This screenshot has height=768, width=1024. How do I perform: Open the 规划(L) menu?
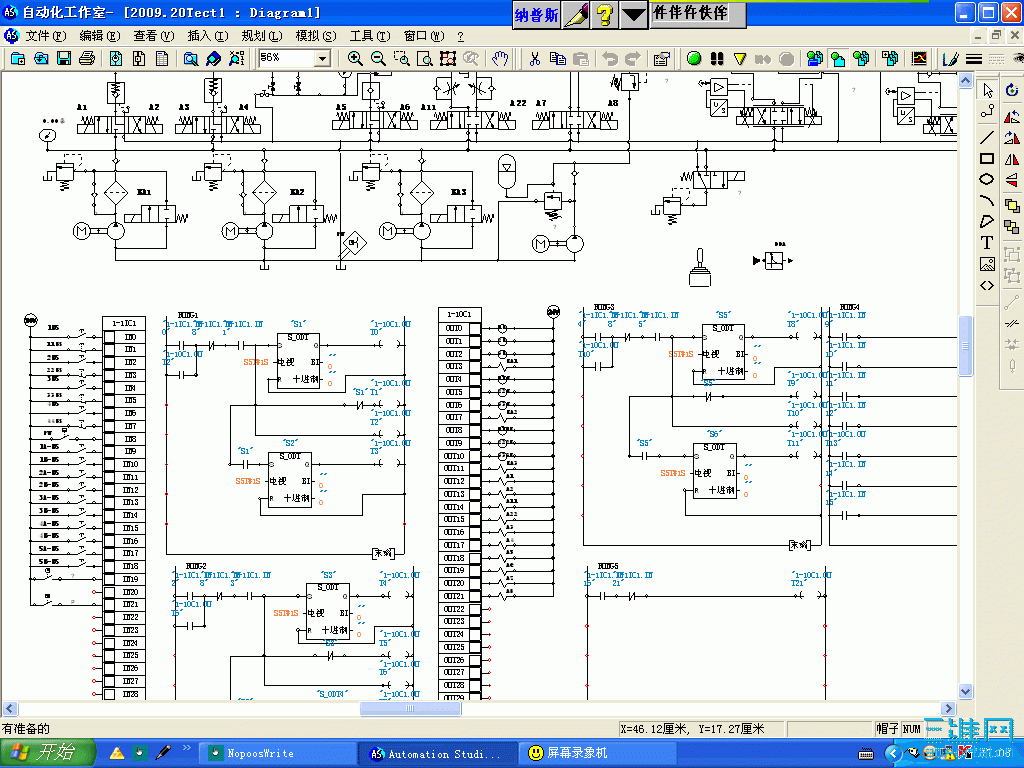pyautogui.click(x=262, y=36)
